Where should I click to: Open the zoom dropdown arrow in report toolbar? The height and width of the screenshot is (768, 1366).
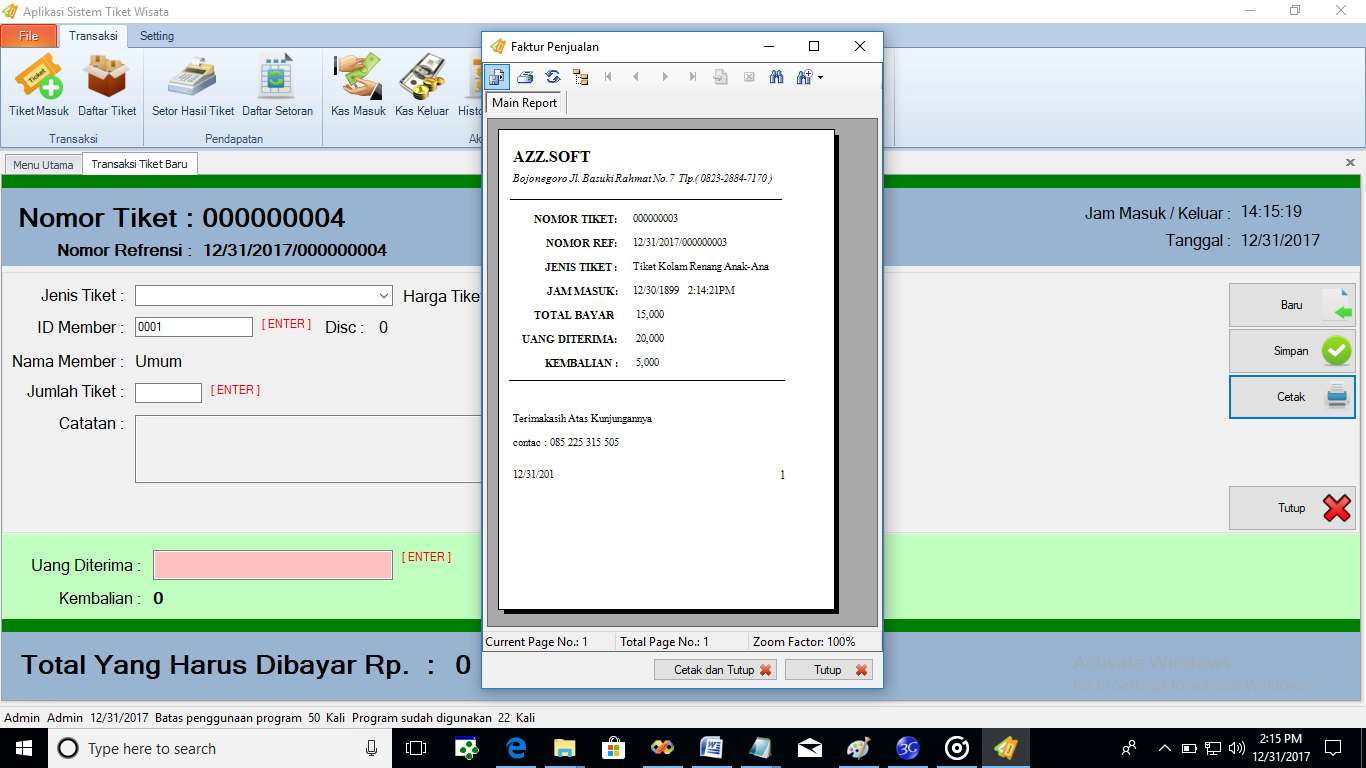tap(821, 77)
